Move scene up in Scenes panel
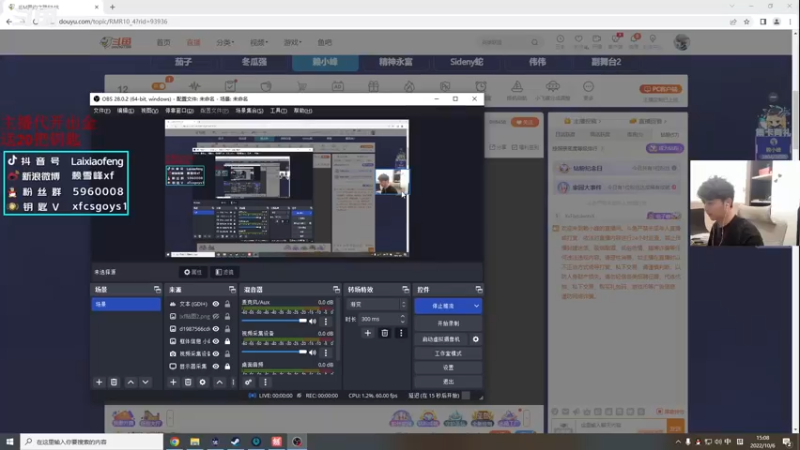The image size is (800, 450). point(131,382)
